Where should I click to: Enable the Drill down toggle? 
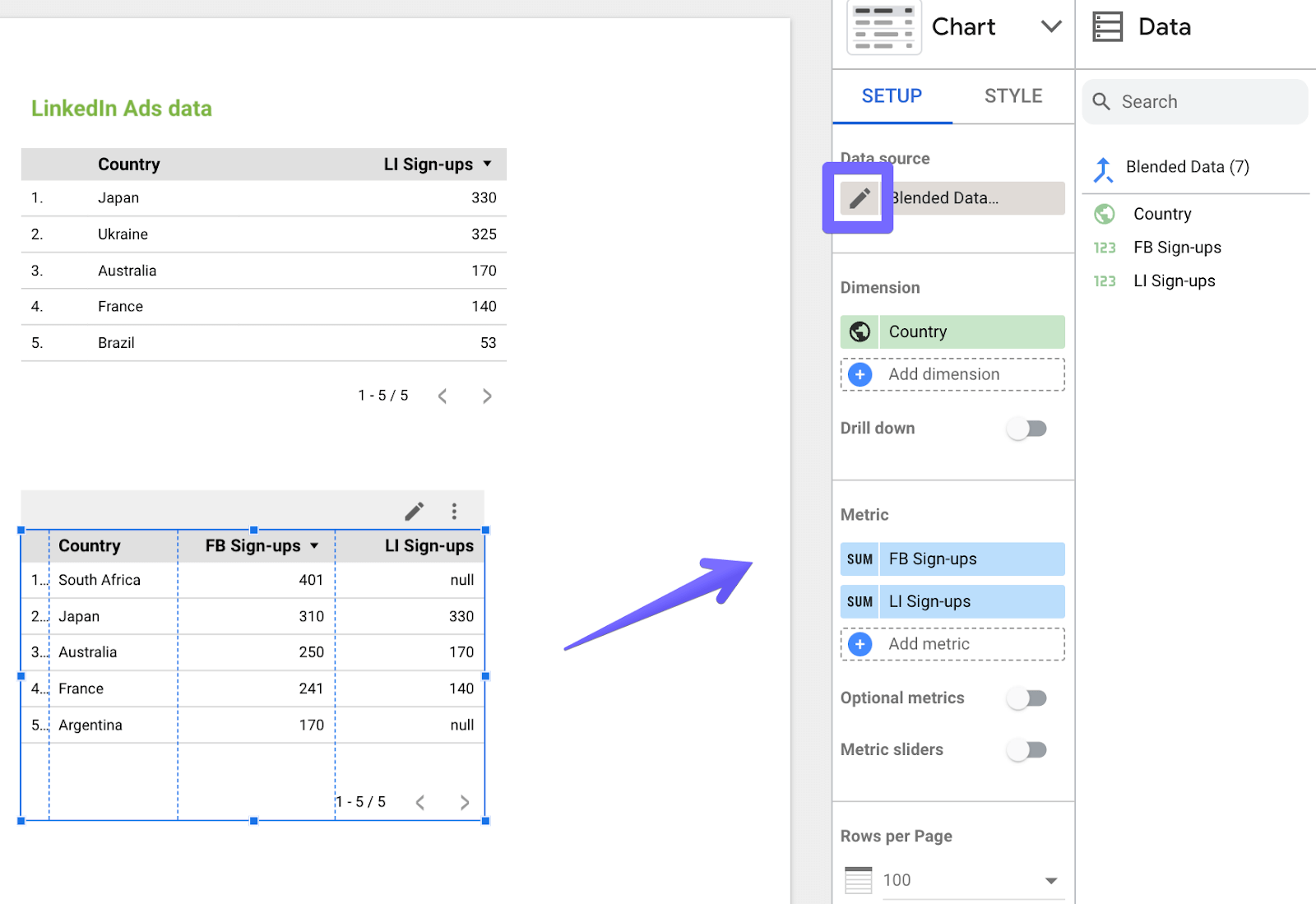point(1027,428)
